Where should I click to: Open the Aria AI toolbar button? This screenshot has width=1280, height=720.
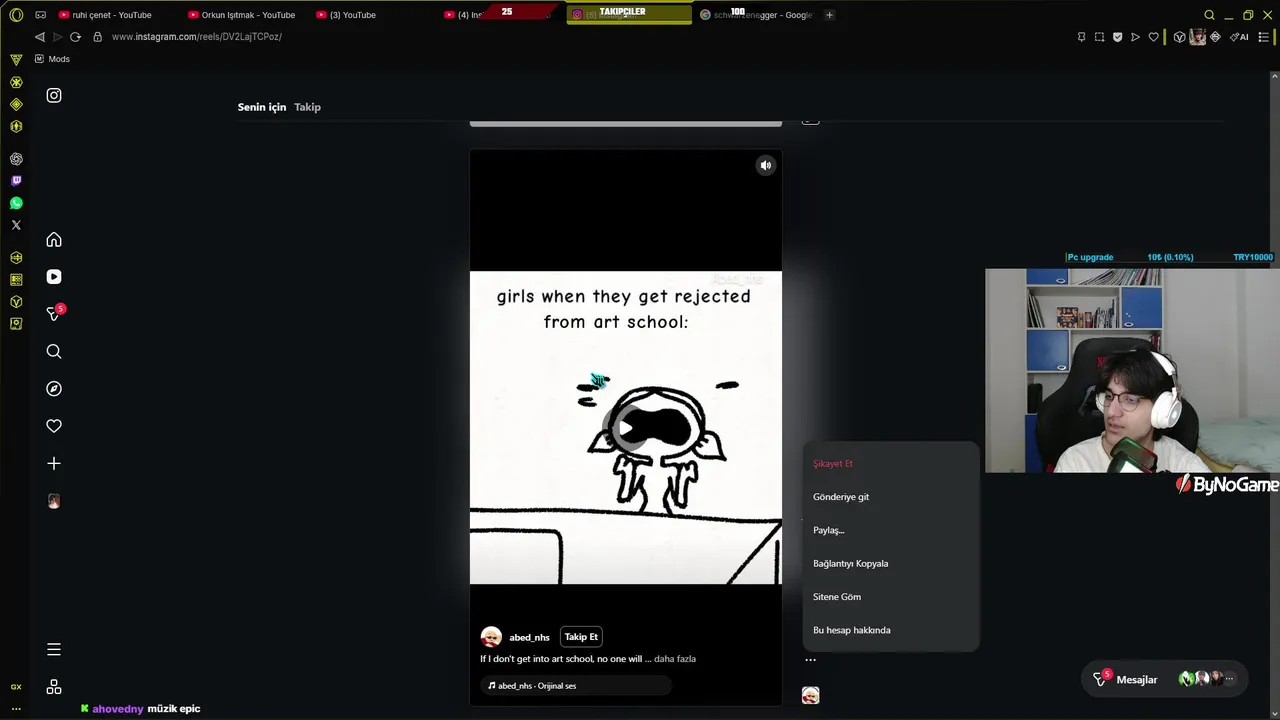pos(1239,37)
